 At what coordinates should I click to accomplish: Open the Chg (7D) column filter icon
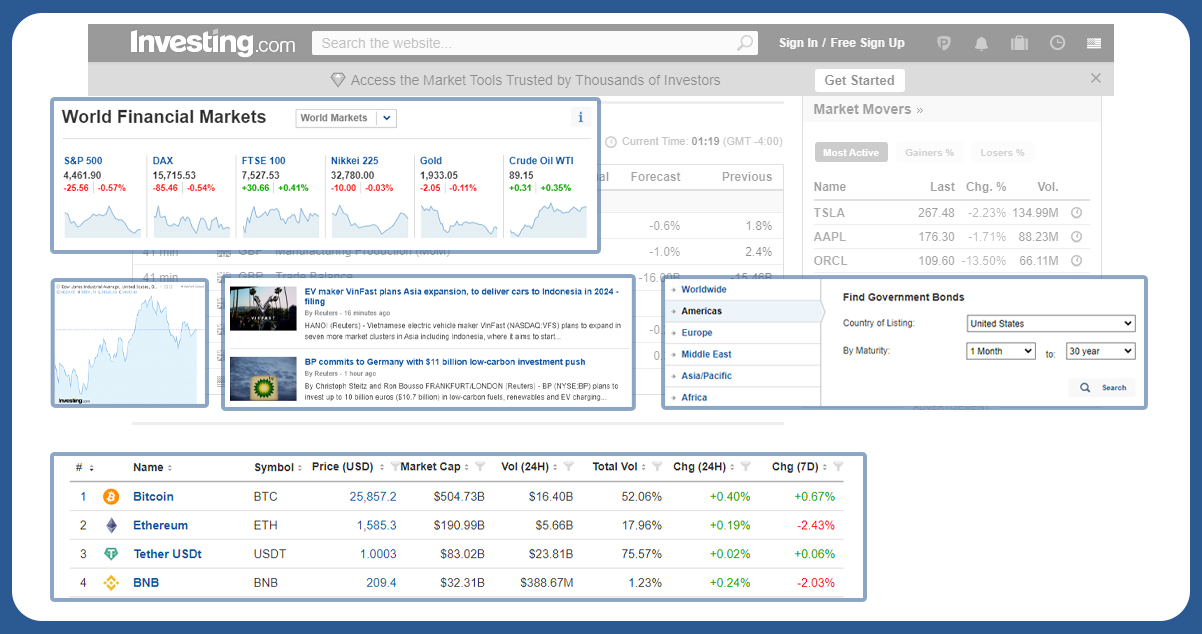pyautogui.click(x=838, y=467)
